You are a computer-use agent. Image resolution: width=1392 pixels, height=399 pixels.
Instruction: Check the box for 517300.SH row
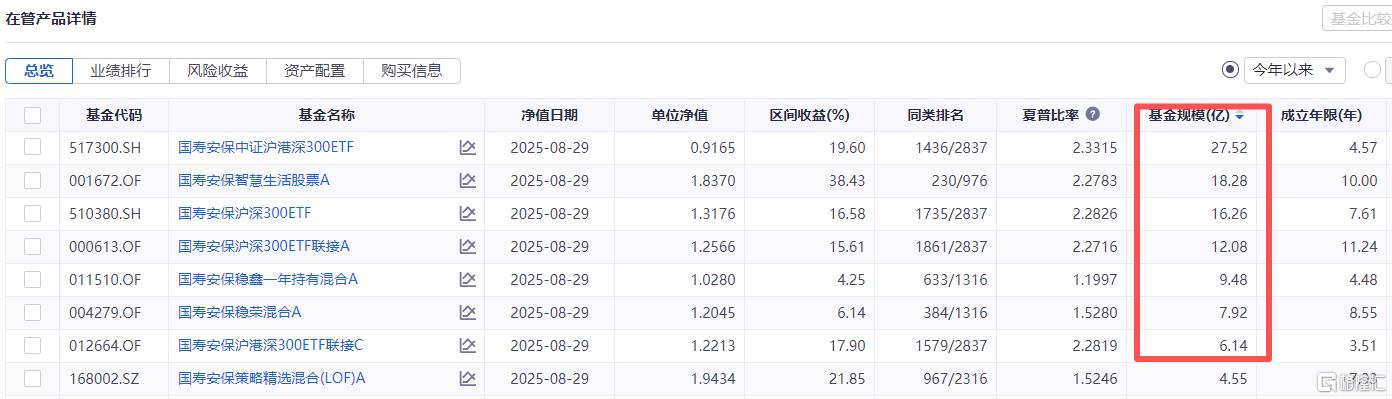point(33,148)
